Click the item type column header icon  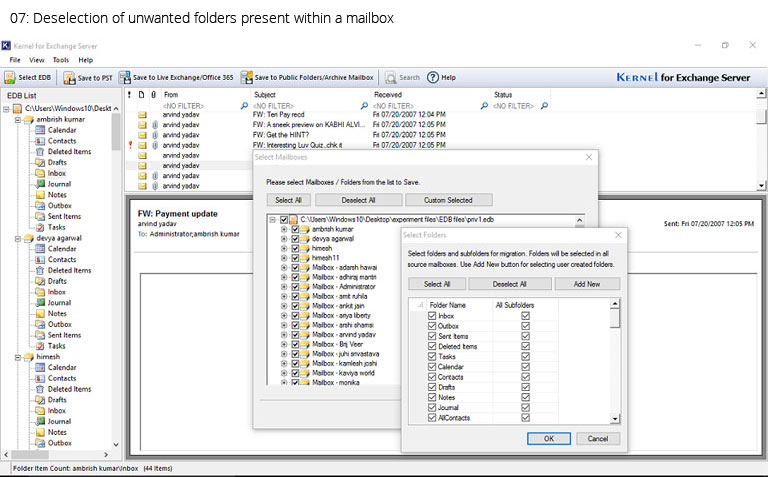(142, 95)
